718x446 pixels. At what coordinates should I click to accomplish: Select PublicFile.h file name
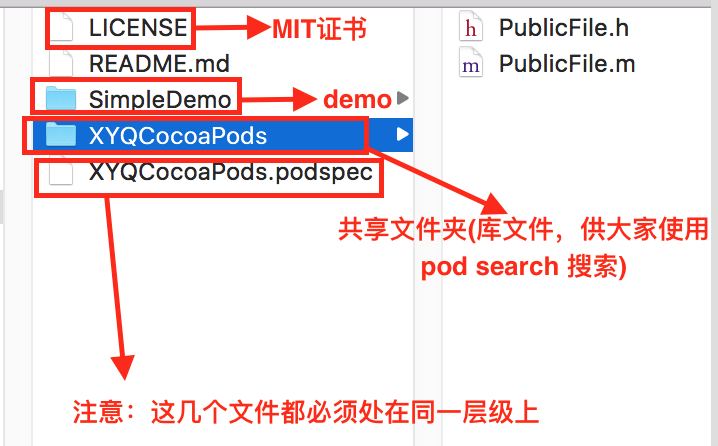(x=564, y=27)
